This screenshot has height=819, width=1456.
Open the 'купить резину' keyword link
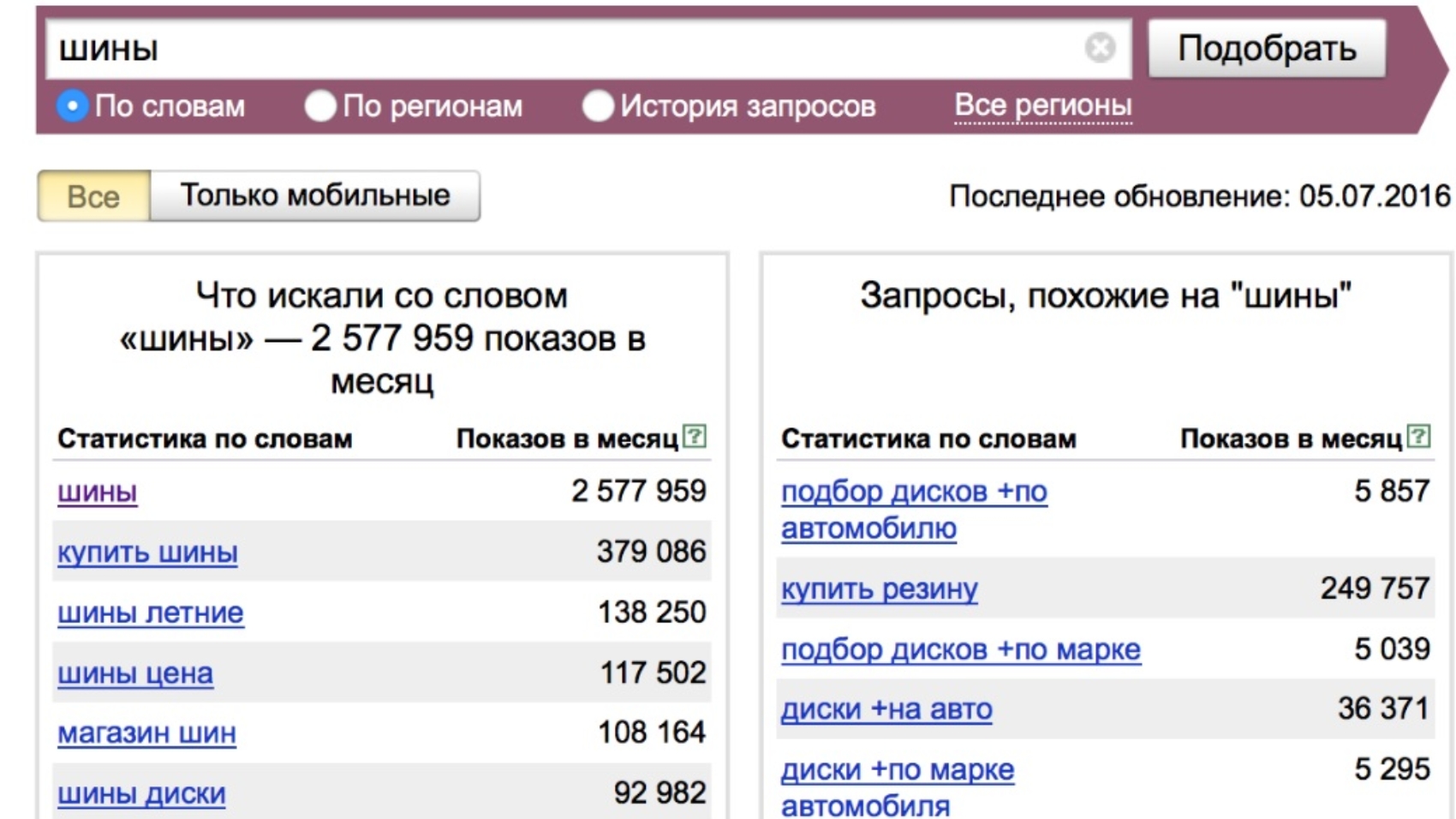coord(880,589)
